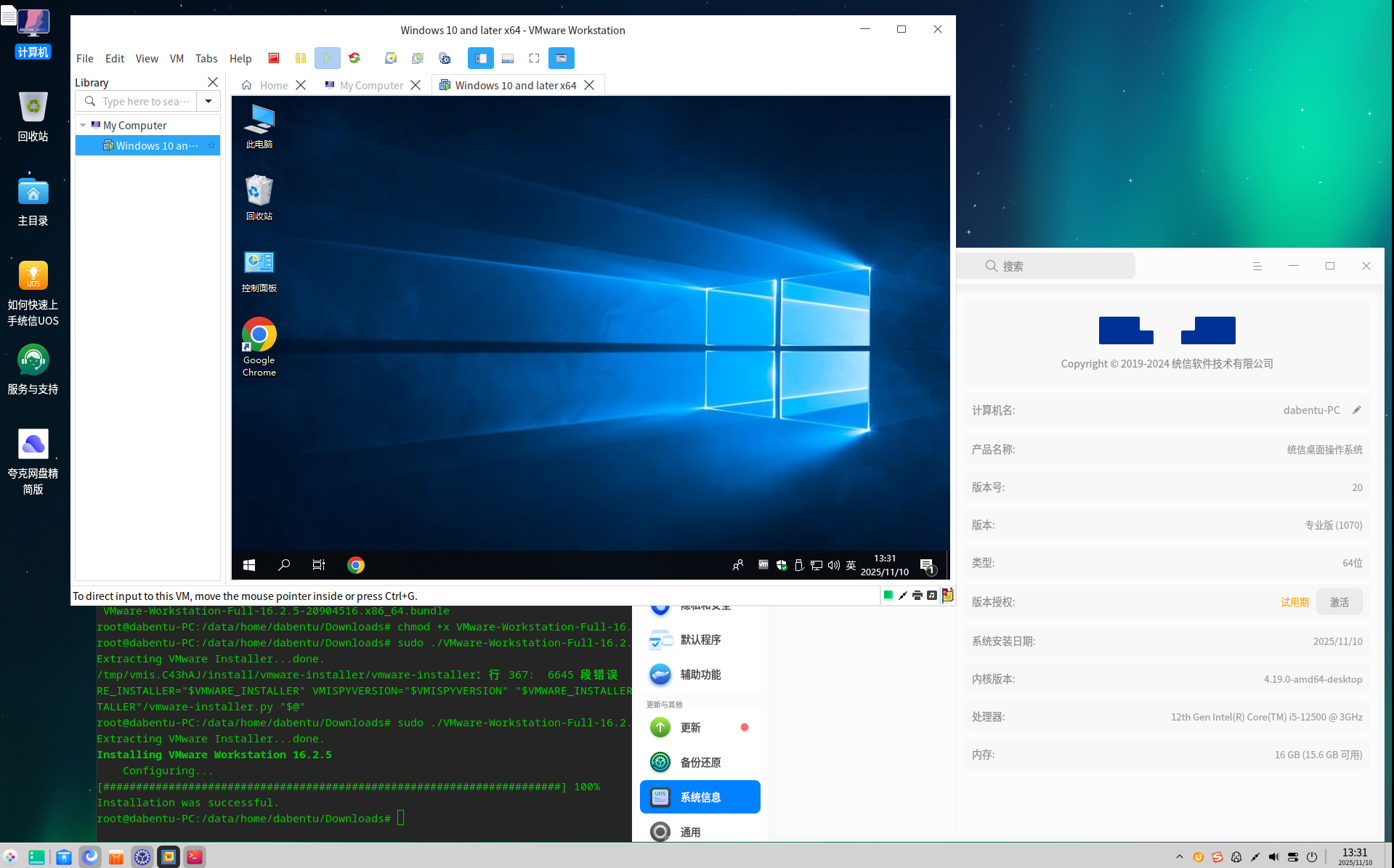
Task: Enter full screen mode via the toolbar icon
Action: (x=534, y=58)
